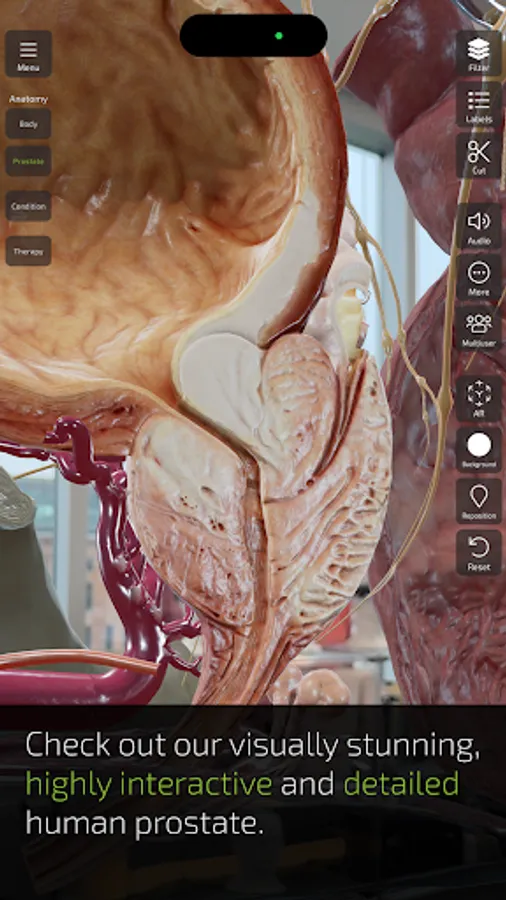
Task: Open the More options button
Action: 478,277
